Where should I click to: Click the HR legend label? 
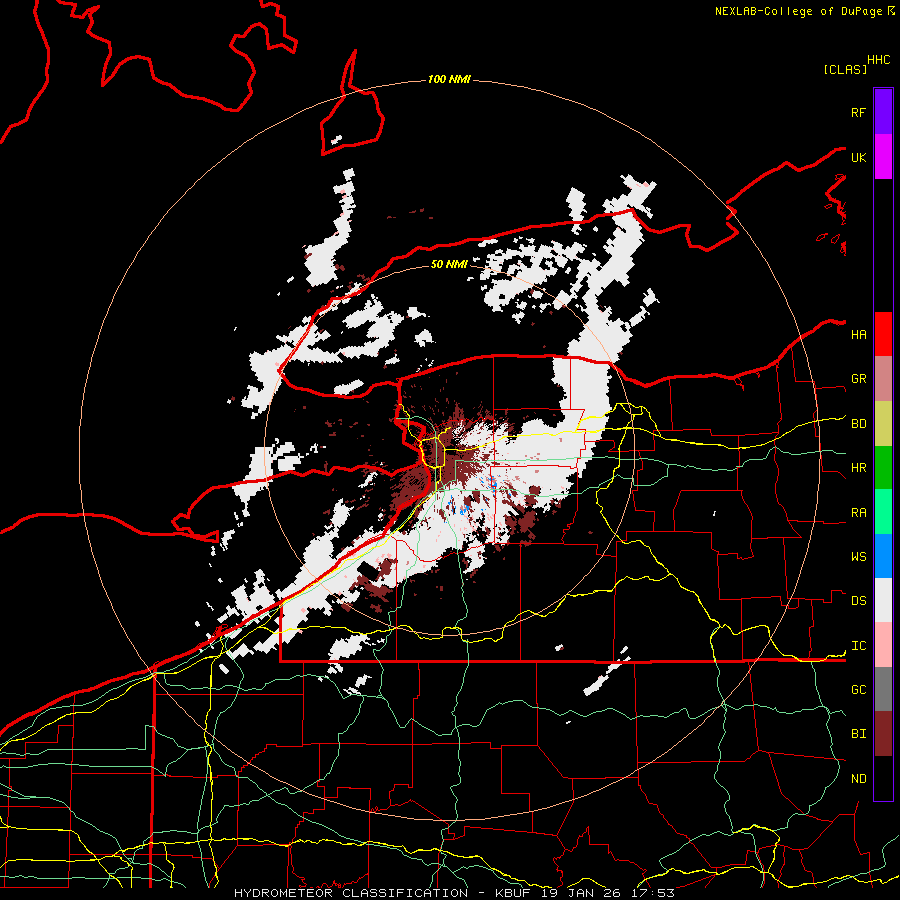click(x=858, y=468)
